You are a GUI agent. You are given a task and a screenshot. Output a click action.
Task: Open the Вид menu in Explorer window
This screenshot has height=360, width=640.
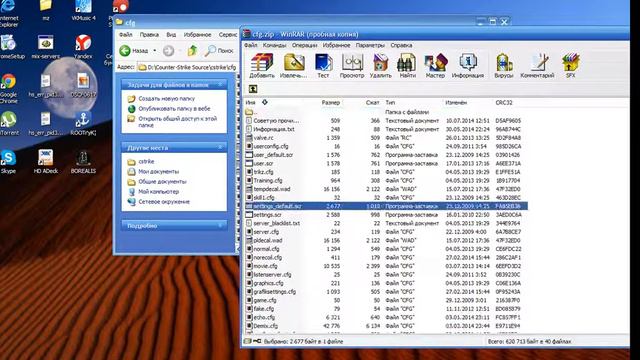(171, 35)
